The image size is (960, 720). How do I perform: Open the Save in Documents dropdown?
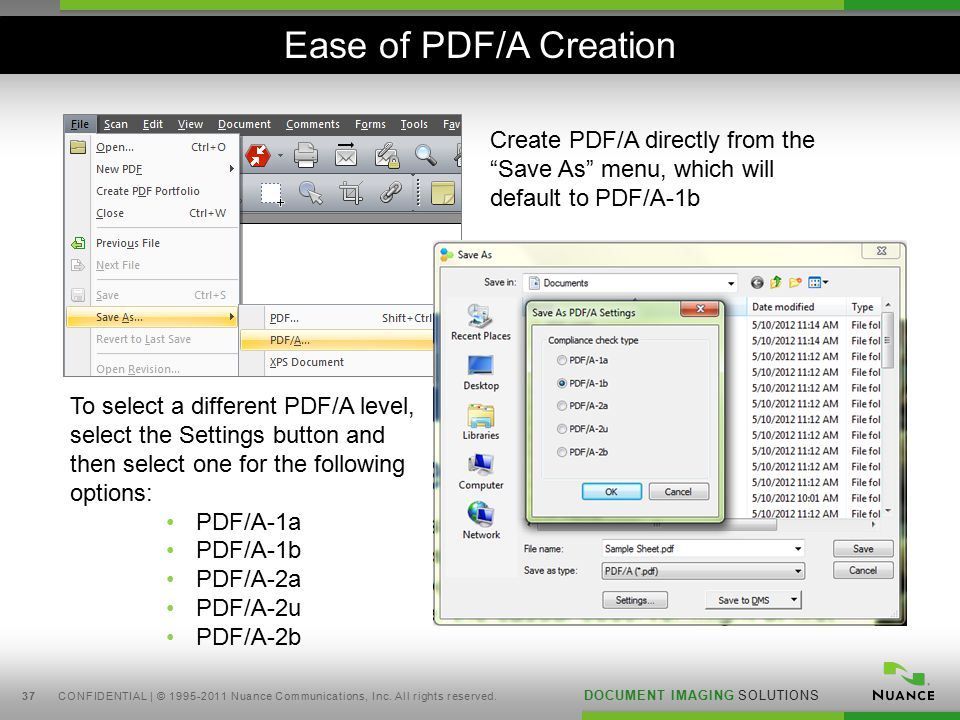(631, 283)
